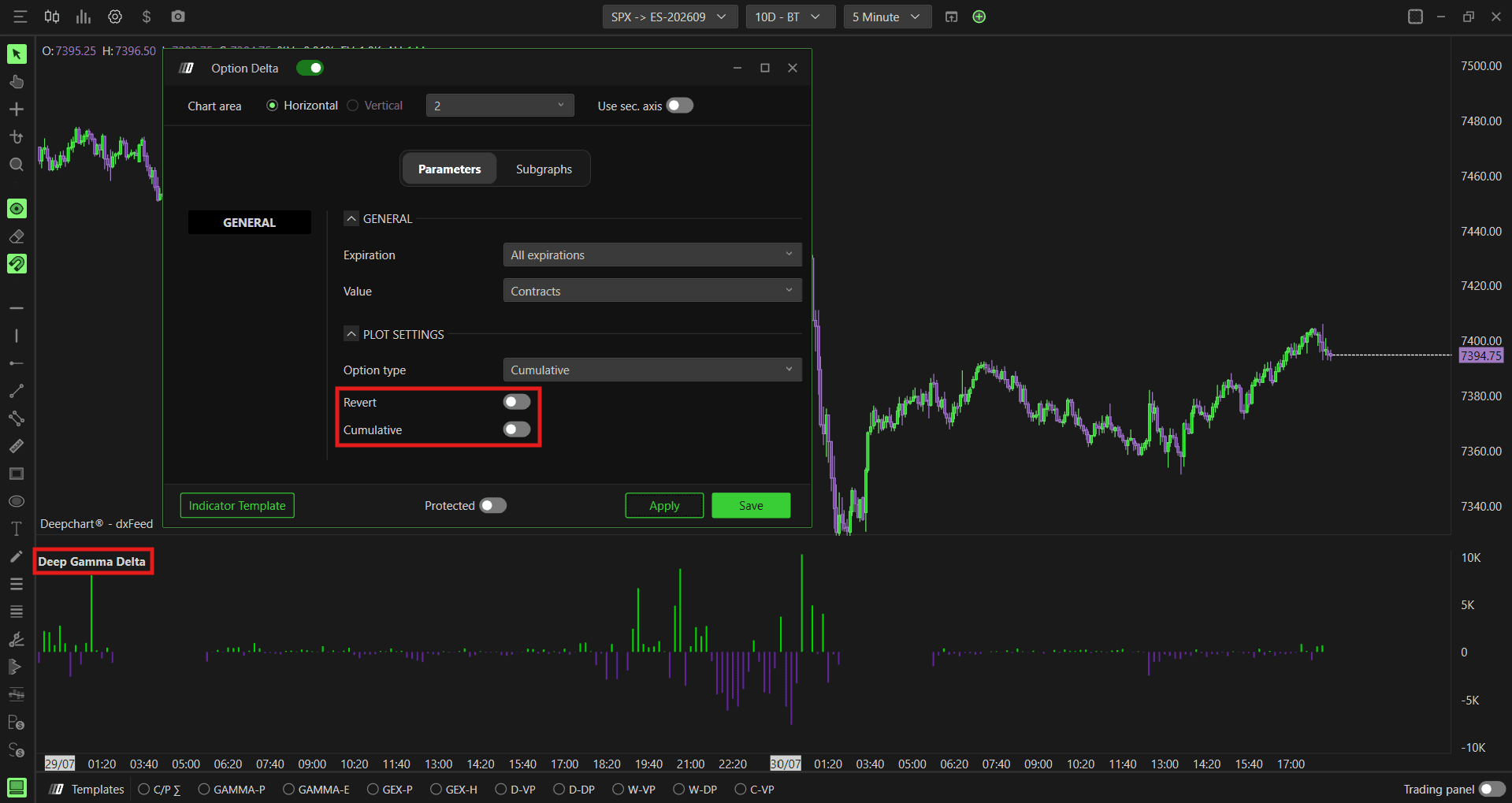Select the C/P ∑ template radio
Viewport: 1512px width, 803px height.
click(144, 789)
